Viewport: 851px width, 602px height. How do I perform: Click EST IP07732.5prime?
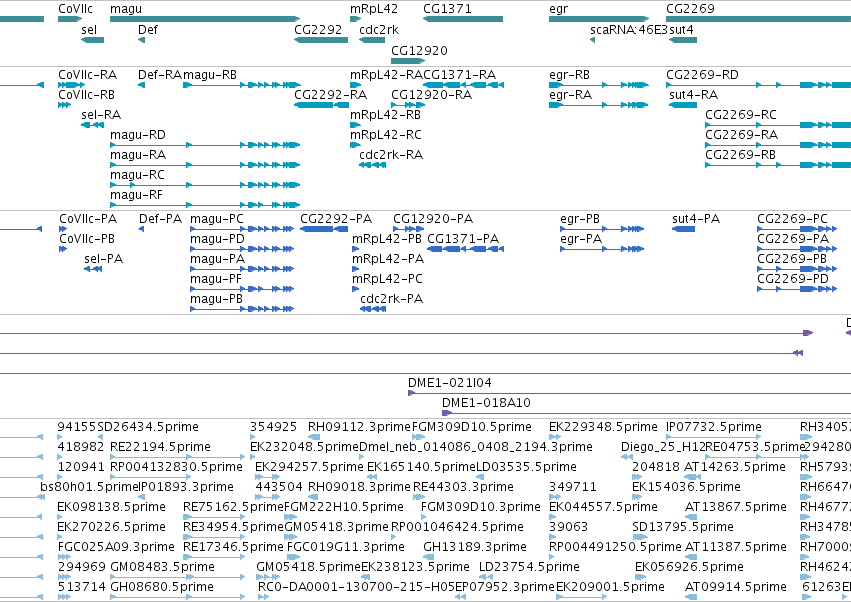pyautogui.click(x=714, y=427)
